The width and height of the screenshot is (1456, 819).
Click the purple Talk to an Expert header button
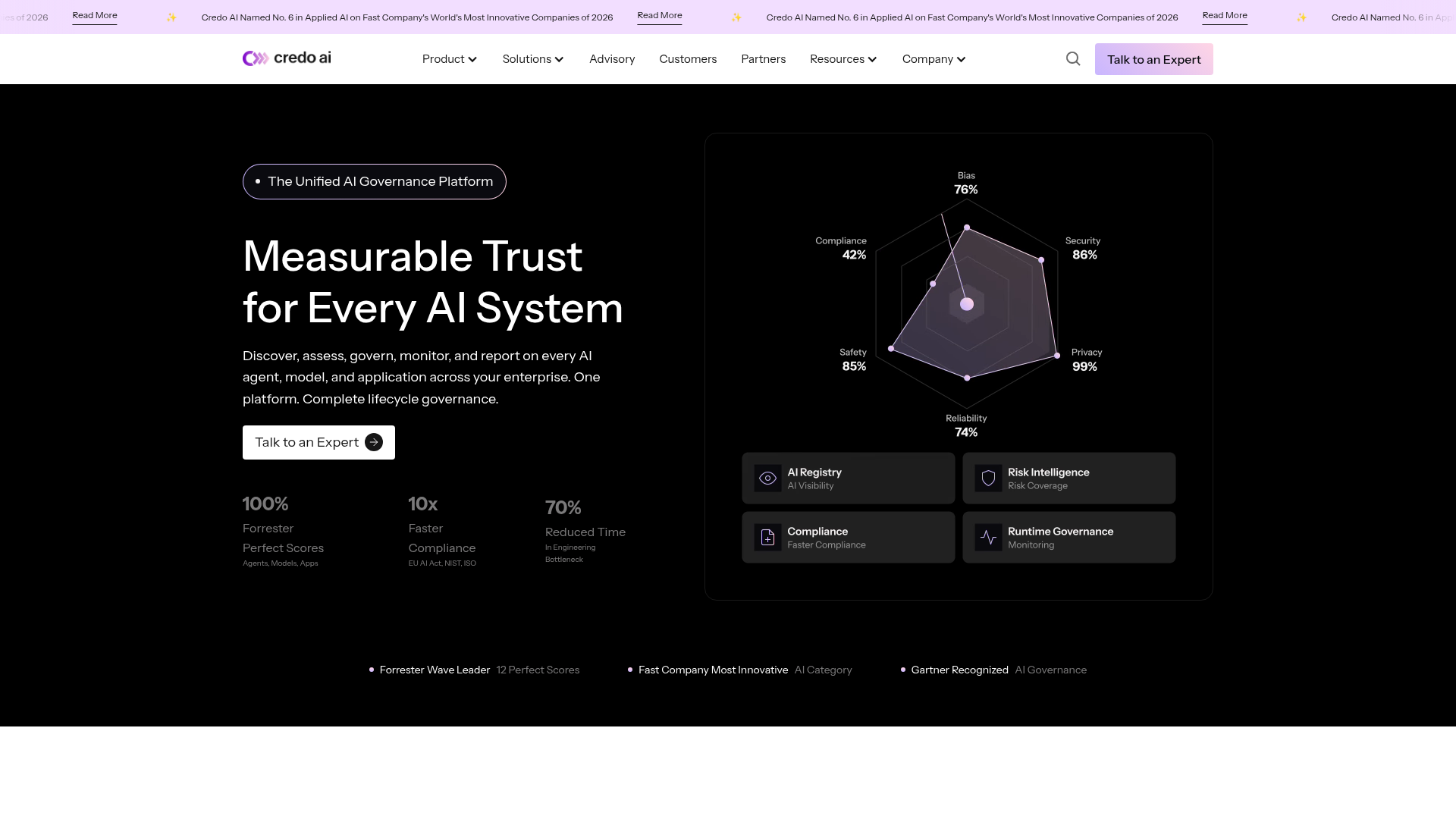1153,59
